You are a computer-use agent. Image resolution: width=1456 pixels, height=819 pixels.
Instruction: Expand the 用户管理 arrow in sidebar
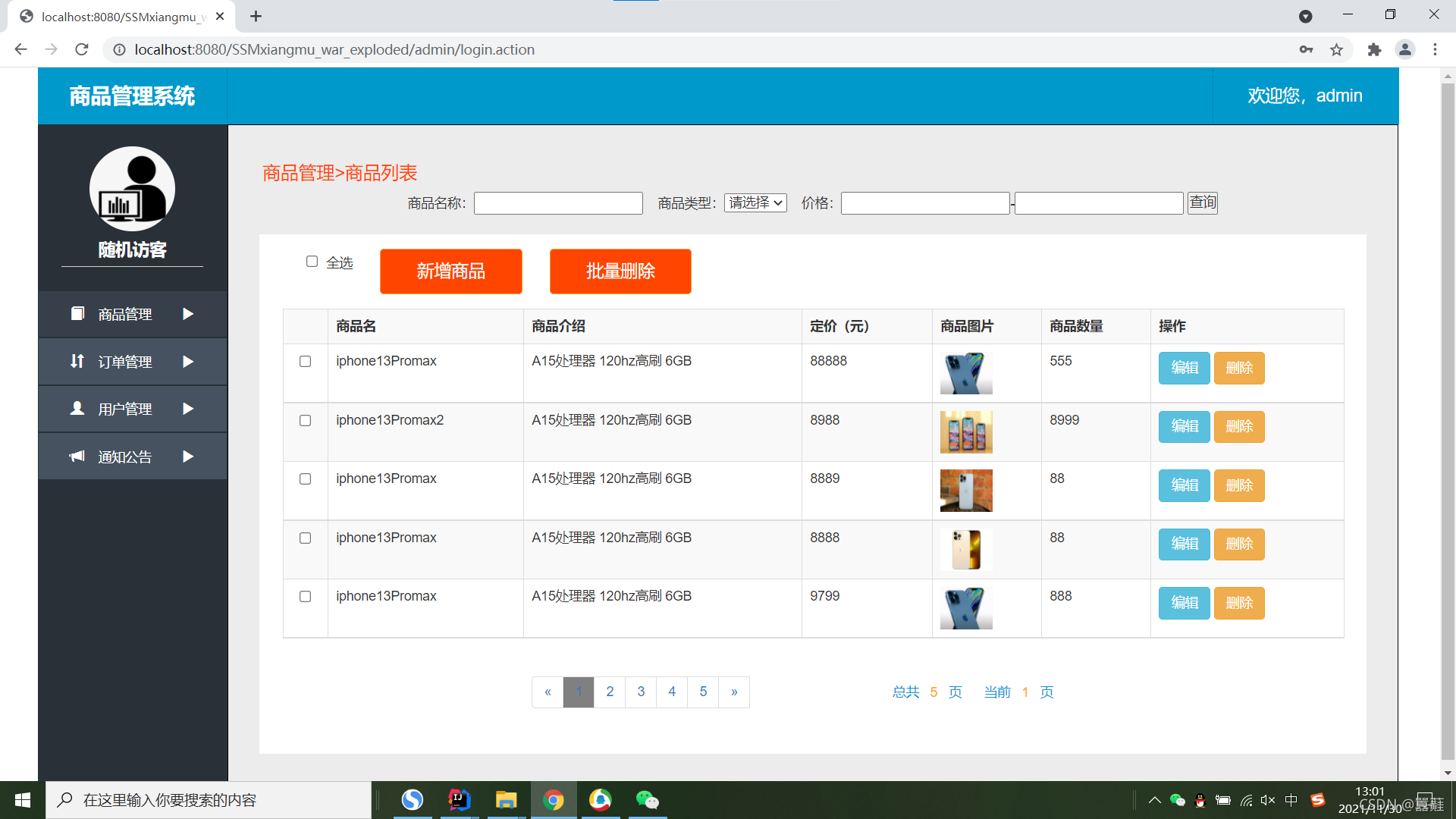(x=188, y=408)
